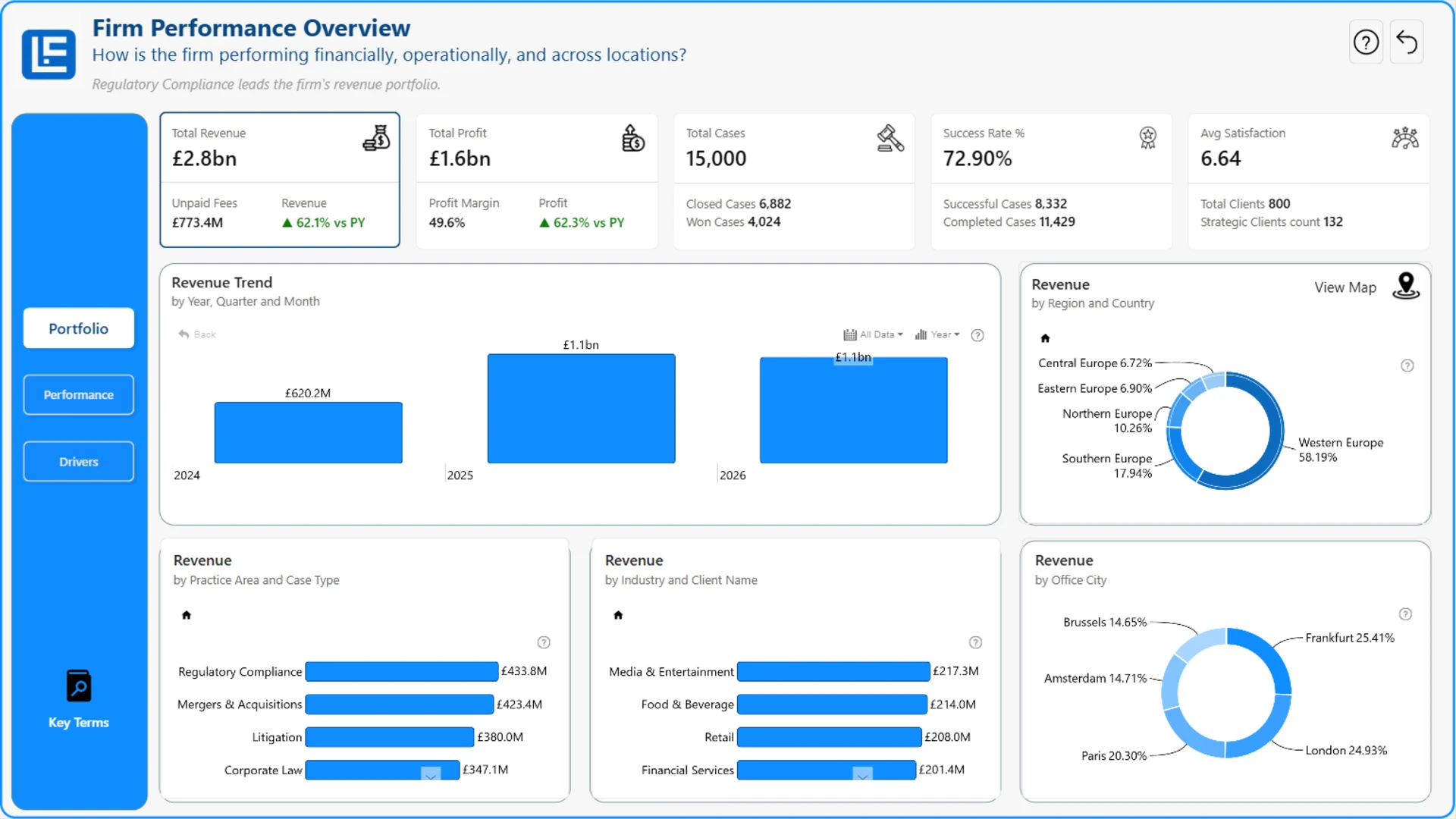Open the help icon in Revenue by Region
The height and width of the screenshot is (819, 1456).
coord(1407,366)
